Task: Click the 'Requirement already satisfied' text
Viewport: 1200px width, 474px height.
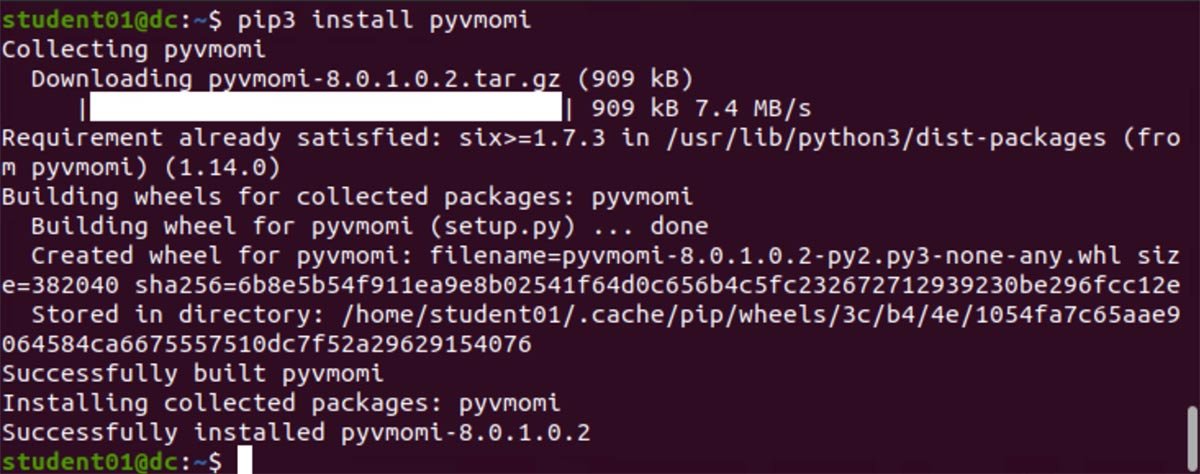Action: tap(214, 137)
